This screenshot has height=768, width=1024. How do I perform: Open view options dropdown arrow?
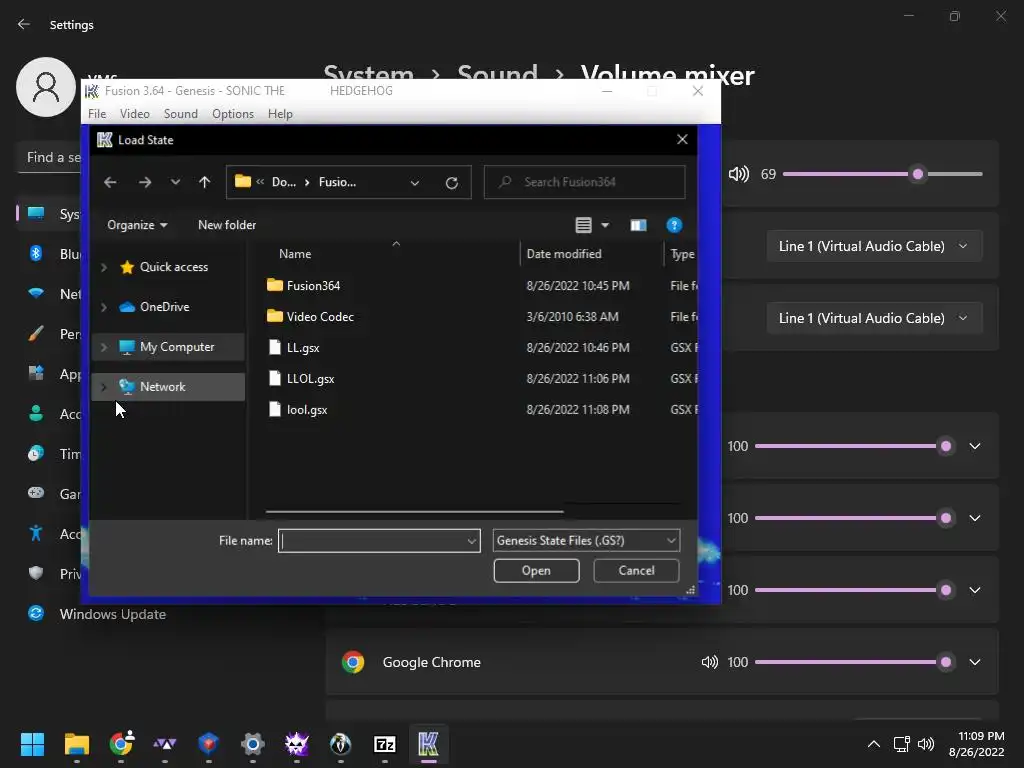point(605,225)
